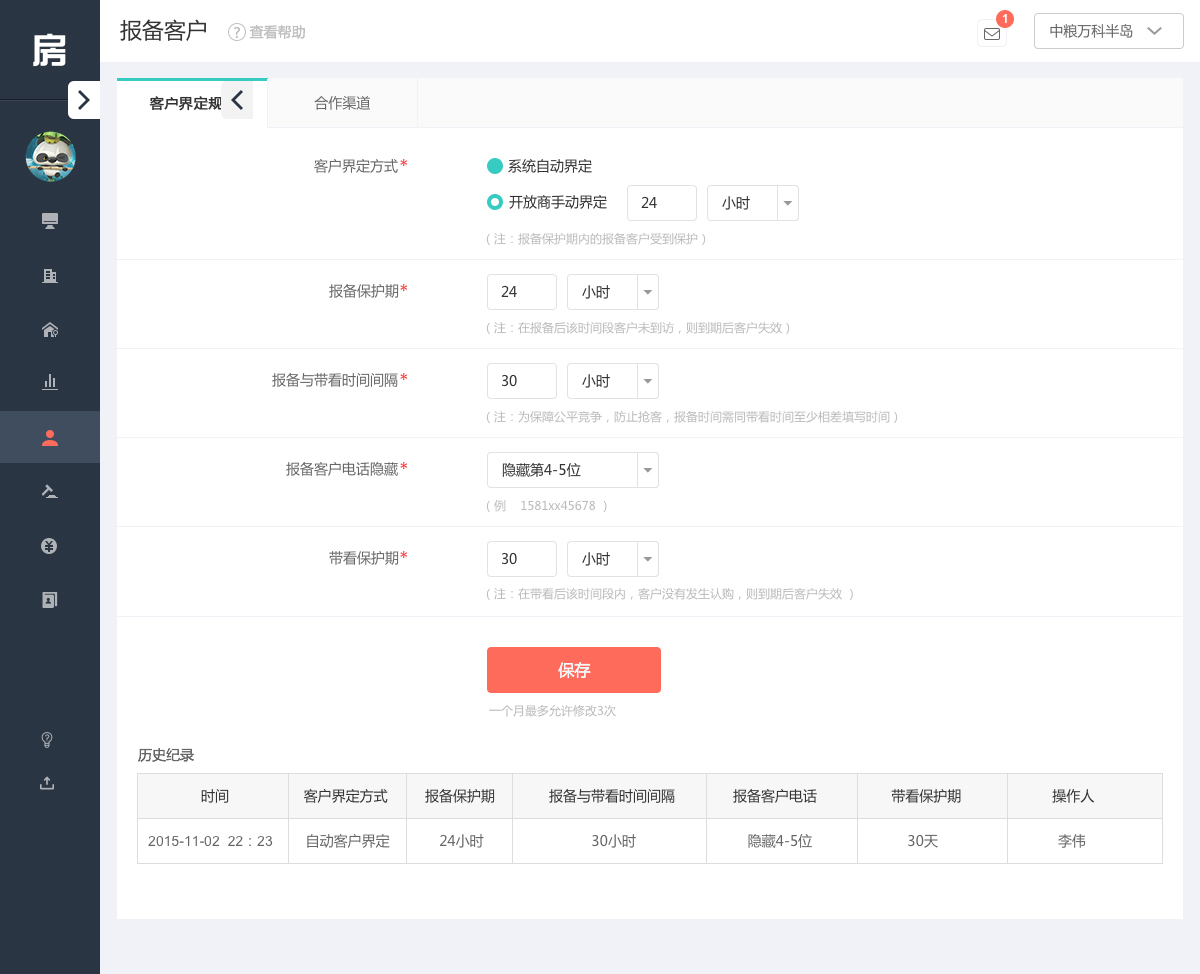
Task: Click the left chevron beside the tabs
Action: tap(237, 100)
